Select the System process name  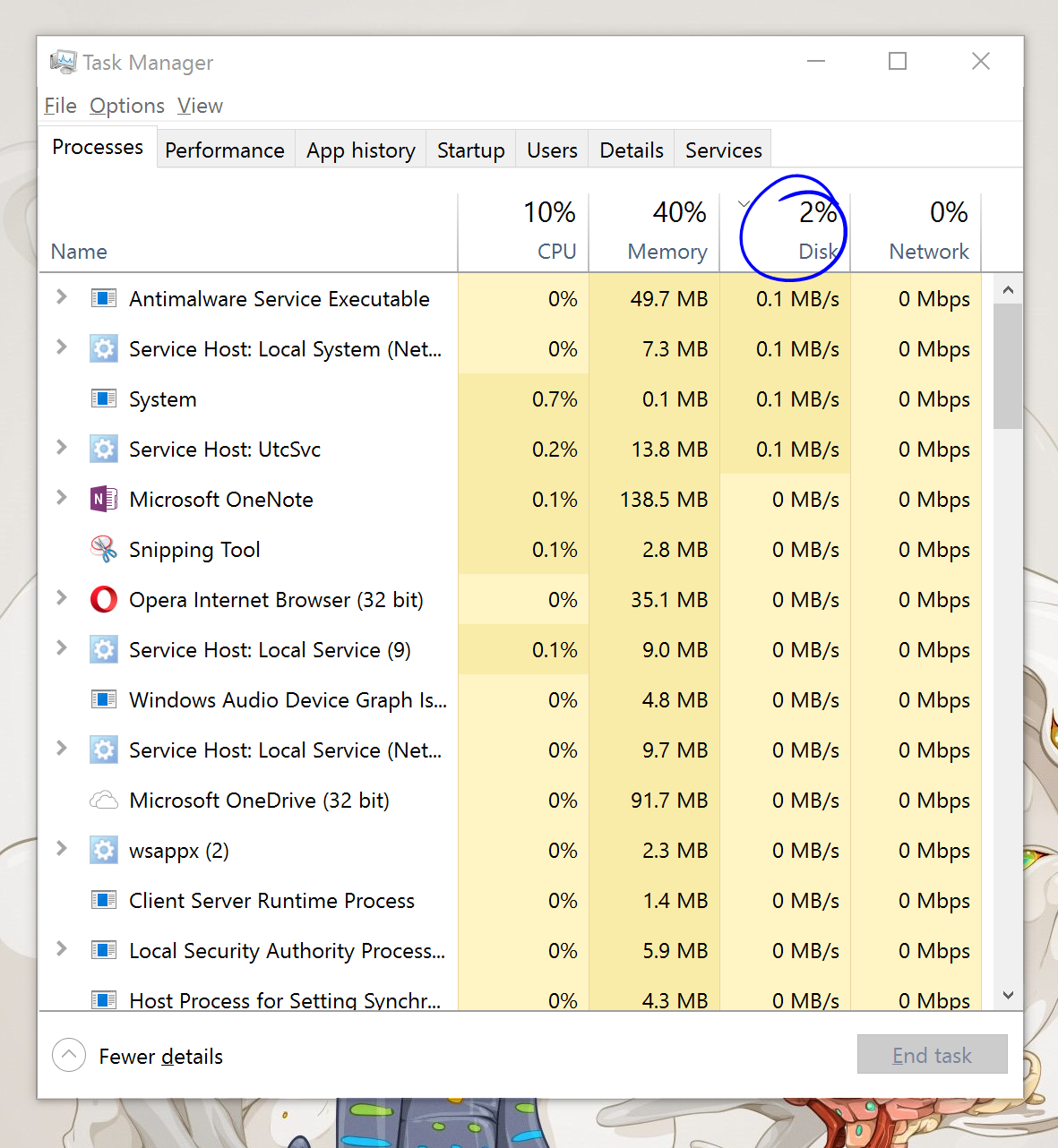pyautogui.click(x=162, y=399)
